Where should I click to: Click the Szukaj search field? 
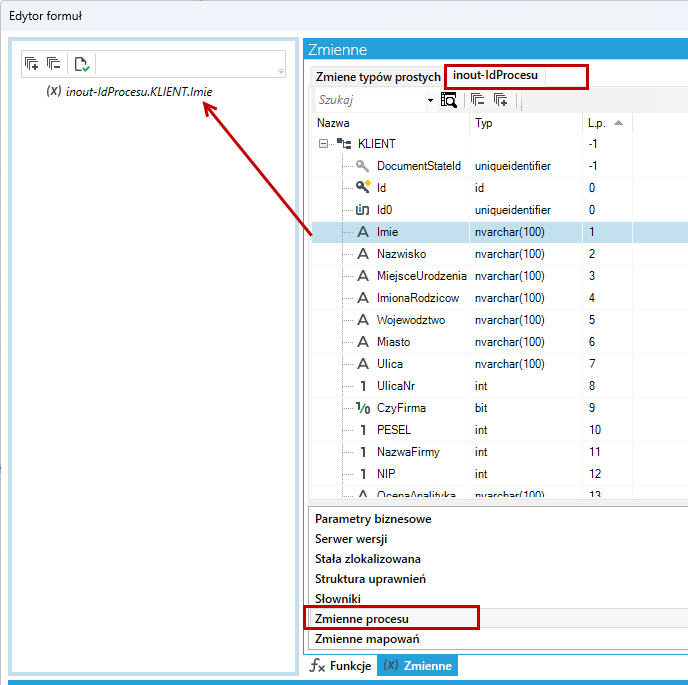(x=369, y=100)
